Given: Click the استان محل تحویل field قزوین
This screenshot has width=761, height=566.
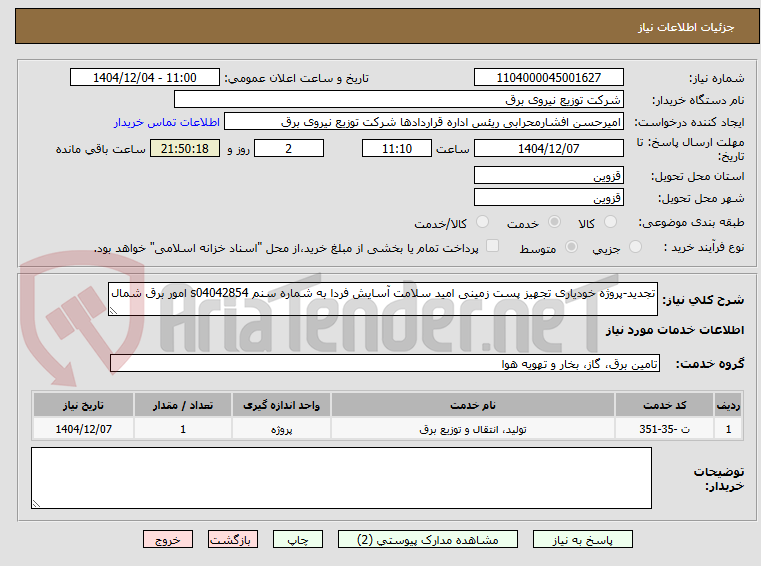Looking at the screenshot, I should coord(548,175).
